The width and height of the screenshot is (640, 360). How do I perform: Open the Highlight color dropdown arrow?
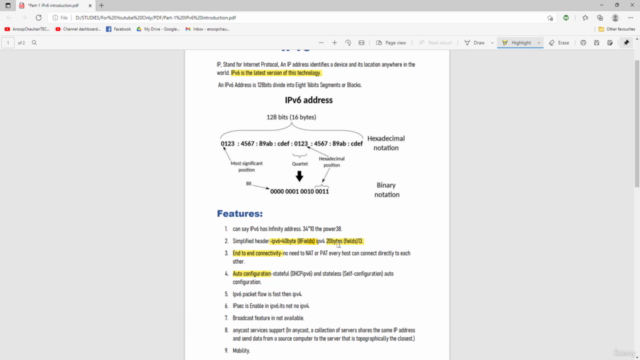point(539,43)
